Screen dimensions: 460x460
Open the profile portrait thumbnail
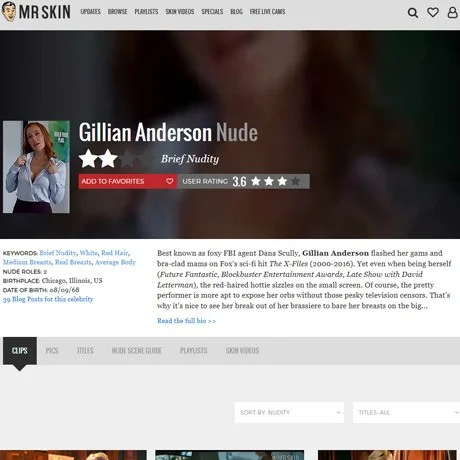tap(36, 167)
